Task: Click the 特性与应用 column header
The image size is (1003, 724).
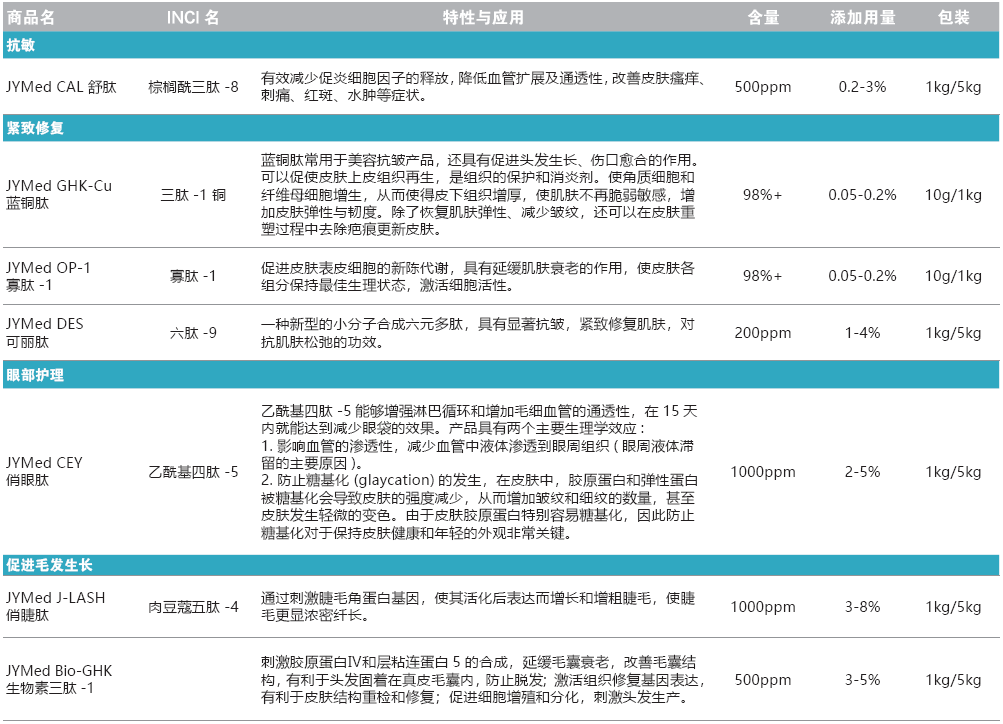Action: tap(483, 17)
